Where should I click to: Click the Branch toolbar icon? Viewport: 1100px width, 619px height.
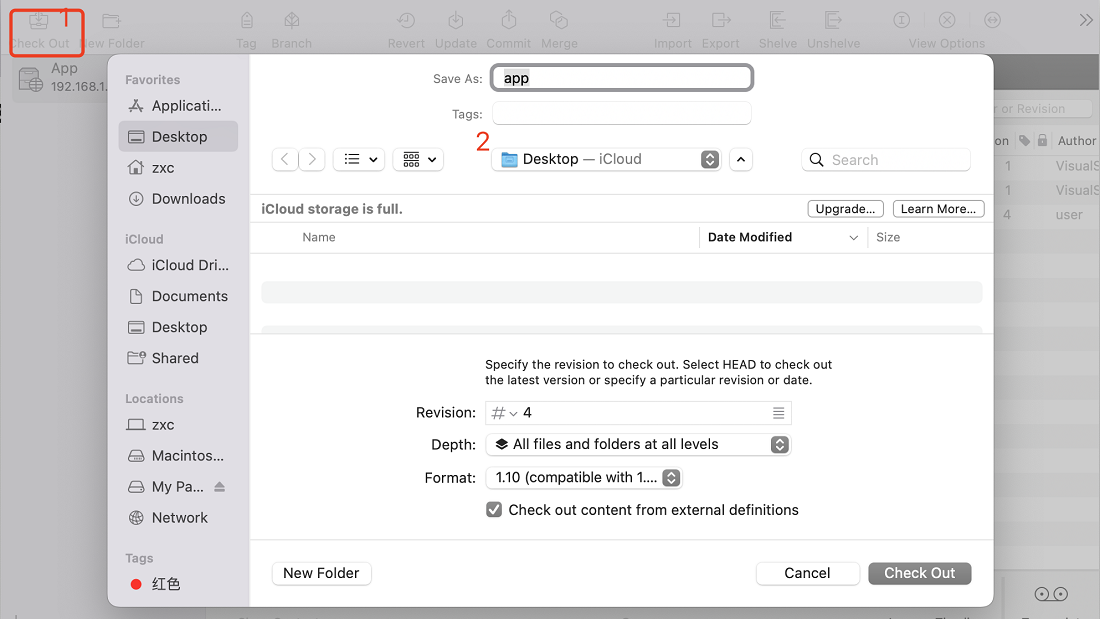292,20
